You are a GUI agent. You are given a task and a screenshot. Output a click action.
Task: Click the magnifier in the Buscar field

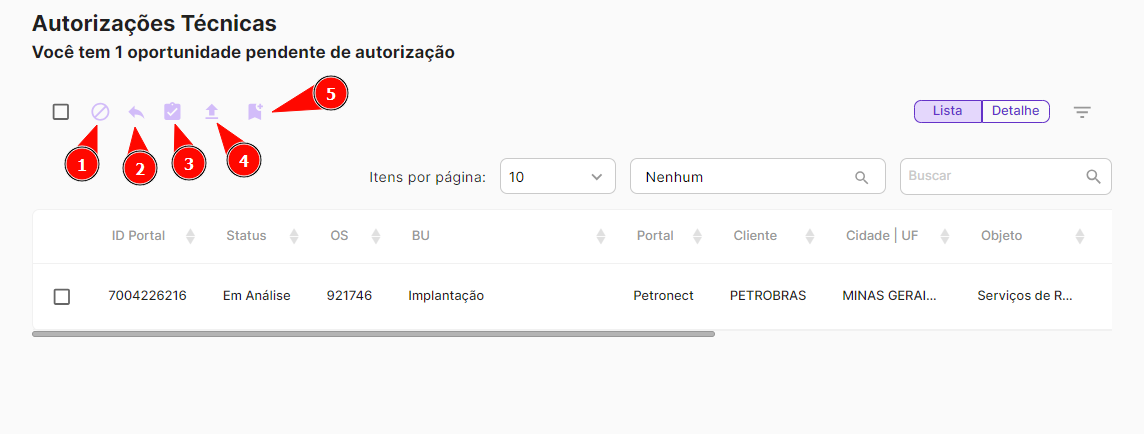point(1093,176)
